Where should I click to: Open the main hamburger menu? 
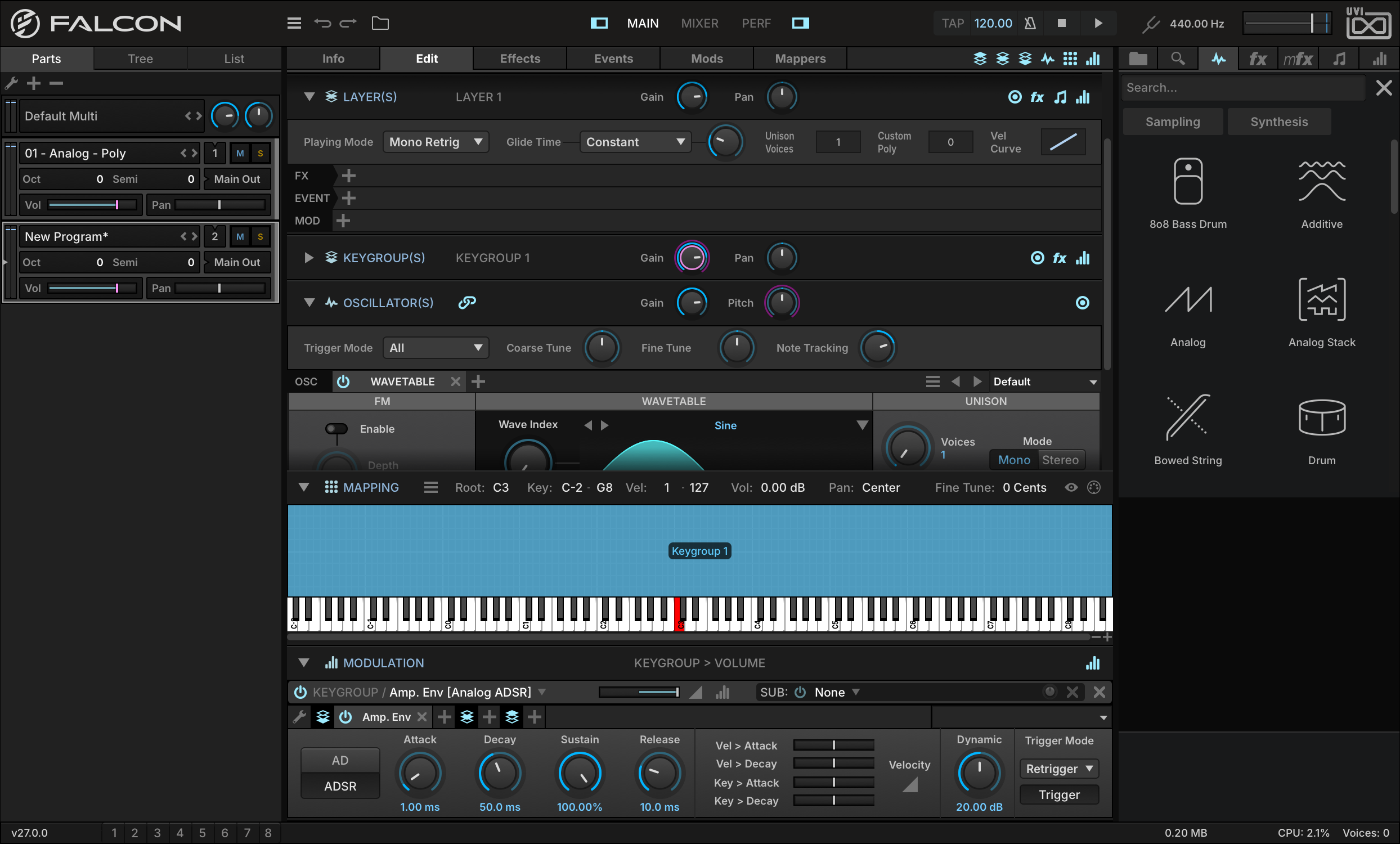pyautogui.click(x=294, y=23)
